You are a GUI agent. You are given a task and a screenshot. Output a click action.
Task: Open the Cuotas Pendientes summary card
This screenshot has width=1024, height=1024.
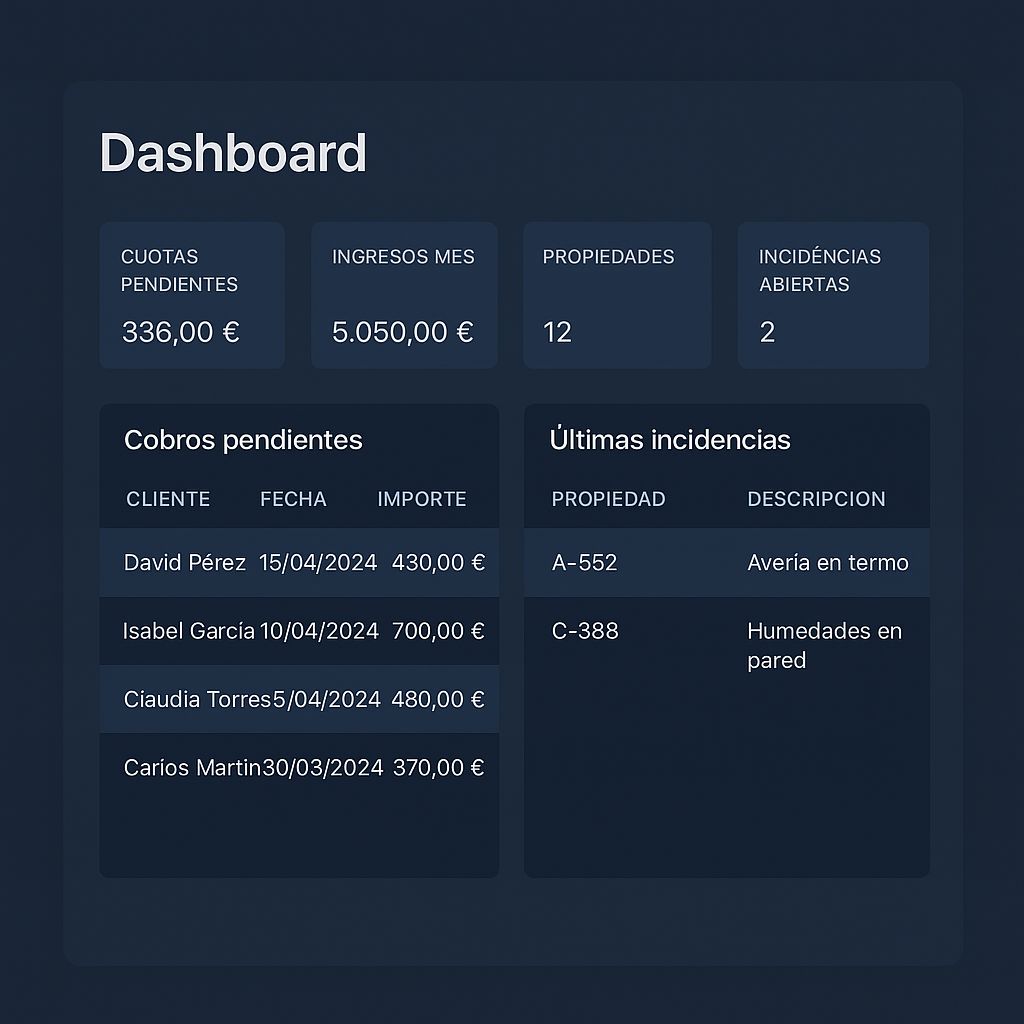pyautogui.click(x=192, y=295)
